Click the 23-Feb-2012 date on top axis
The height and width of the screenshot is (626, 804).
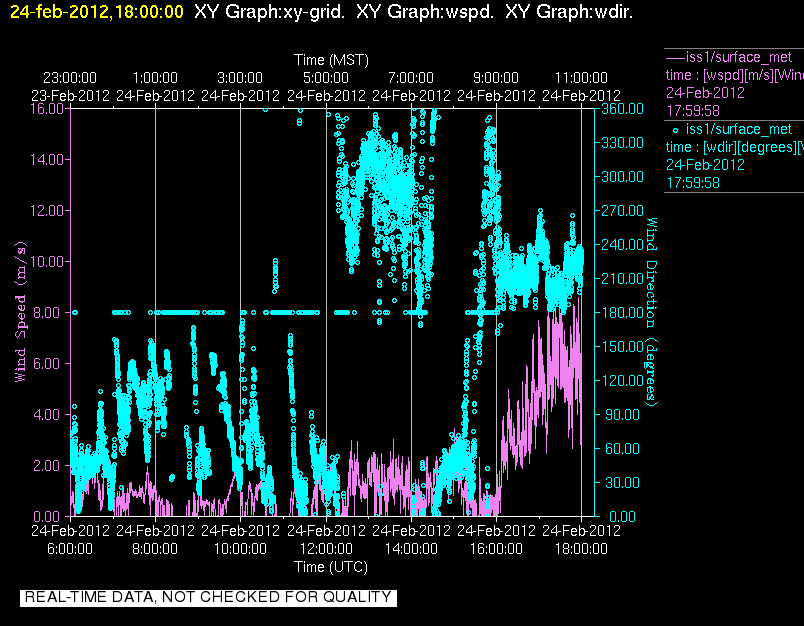[70, 96]
